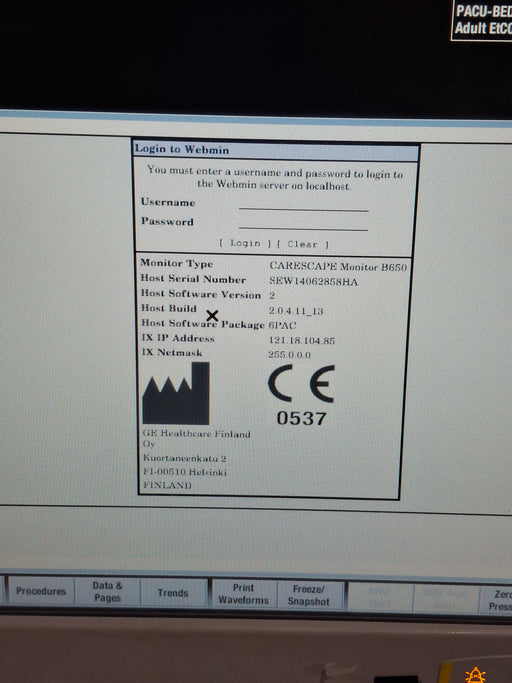Click the IX IP Address label
The image size is (512, 683).
[x=178, y=338]
